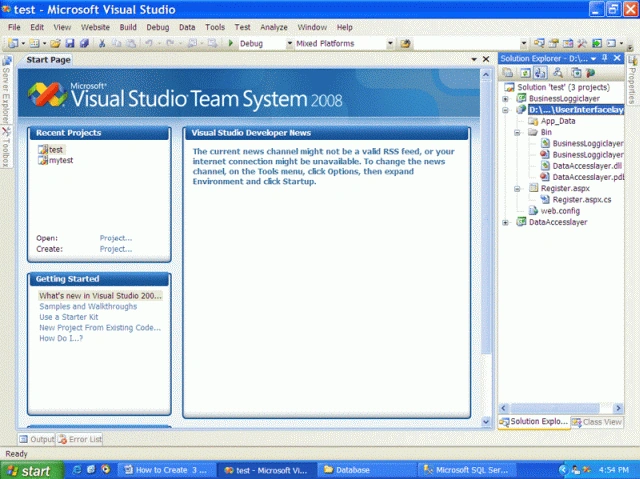
Task: Switch to the Class View tab
Action: (597, 422)
